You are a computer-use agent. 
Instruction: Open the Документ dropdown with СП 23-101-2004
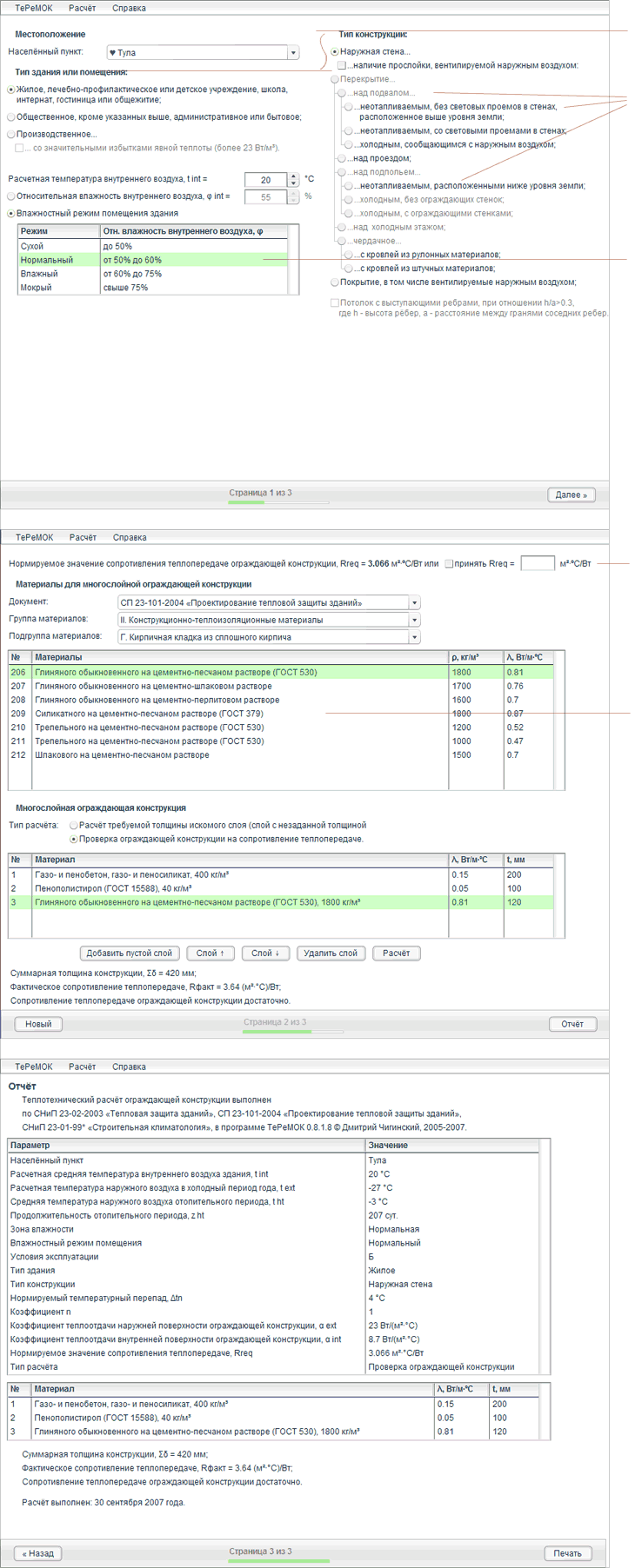pyautogui.click(x=414, y=602)
